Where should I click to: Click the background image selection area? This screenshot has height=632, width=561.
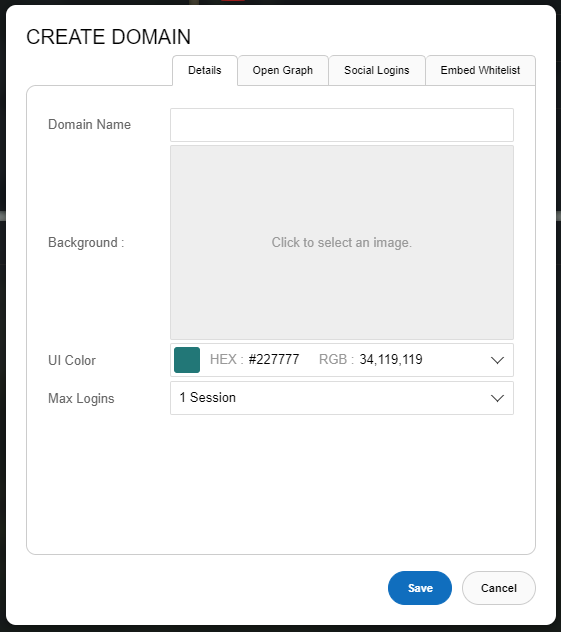pos(342,243)
